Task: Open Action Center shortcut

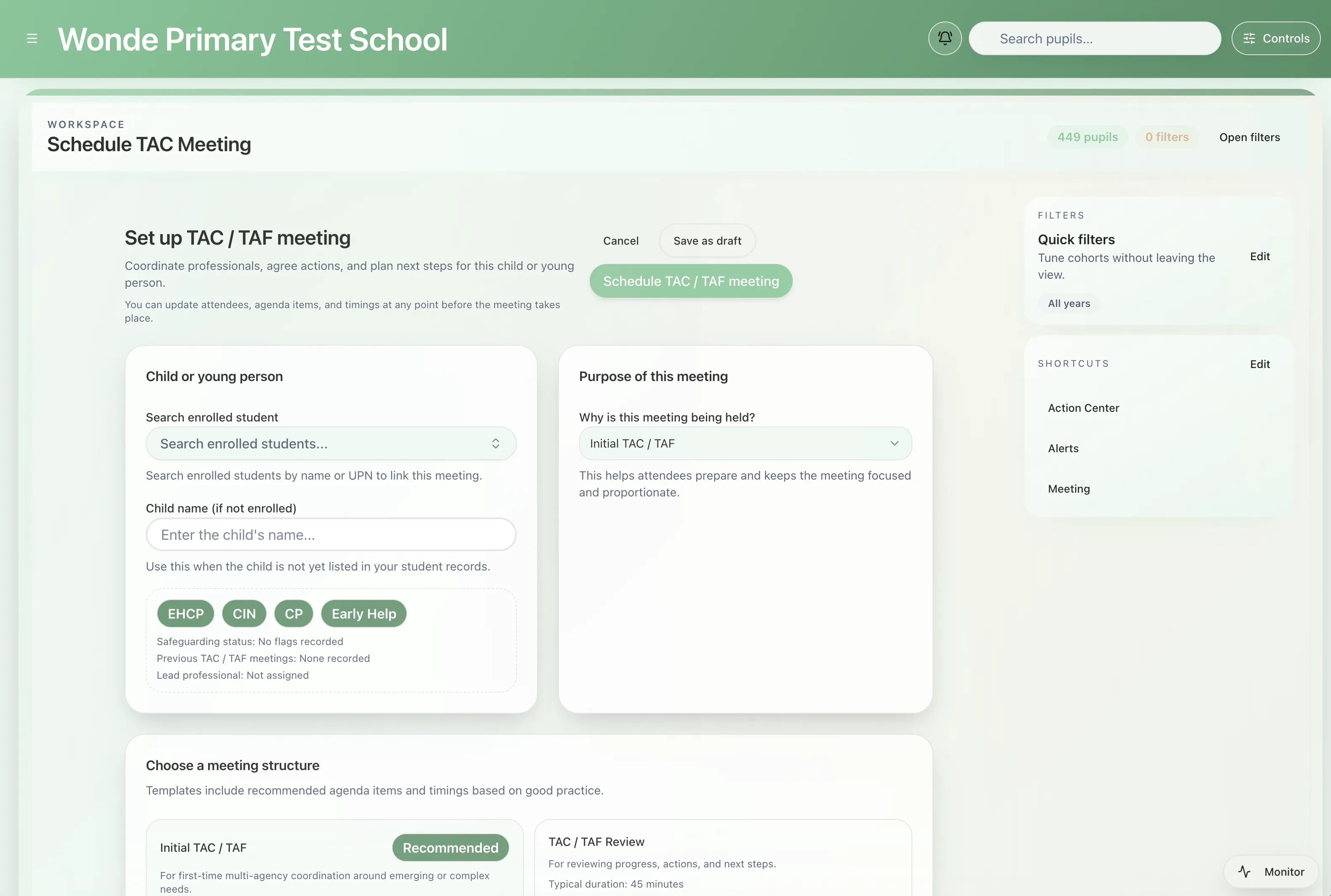Action: pyautogui.click(x=1083, y=408)
